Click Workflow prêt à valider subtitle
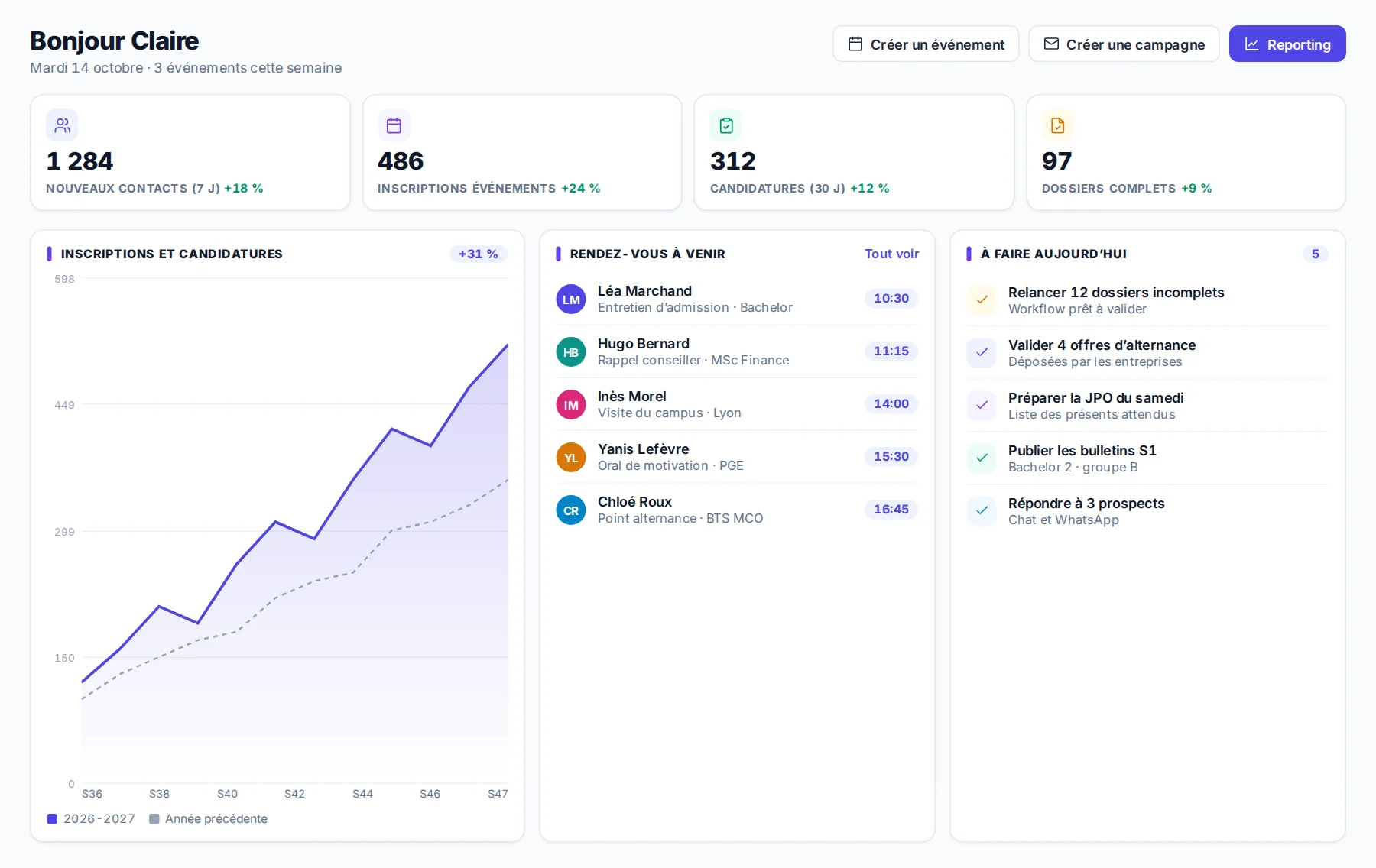Screen dimensions: 1376x868 1077,309
